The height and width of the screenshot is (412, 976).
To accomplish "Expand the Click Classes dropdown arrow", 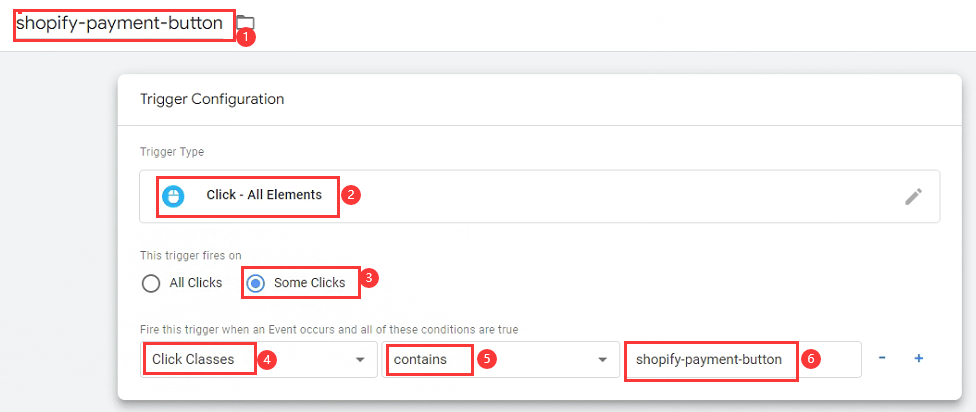I will pyautogui.click(x=360, y=360).
